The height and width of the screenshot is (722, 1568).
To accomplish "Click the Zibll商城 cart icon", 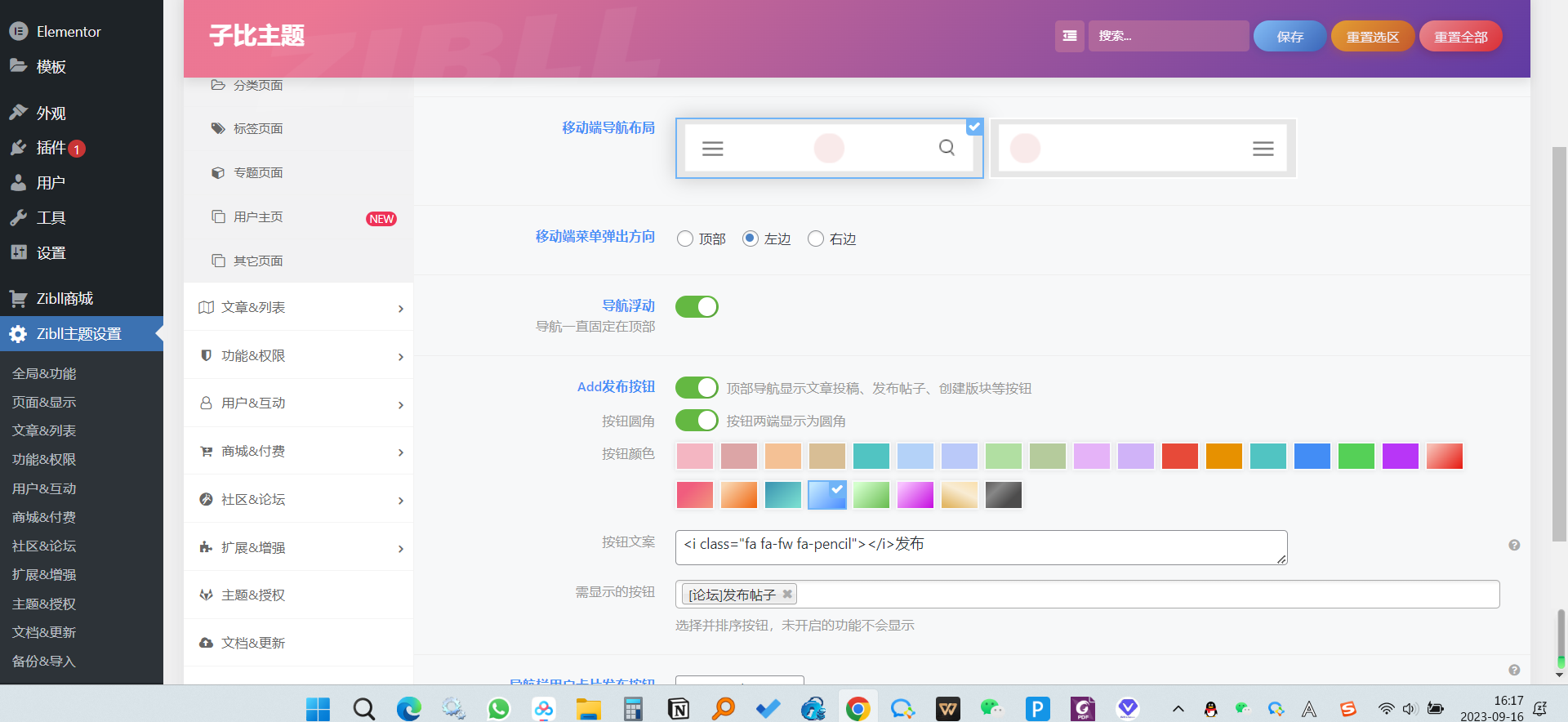I will [x=19, y=298].
